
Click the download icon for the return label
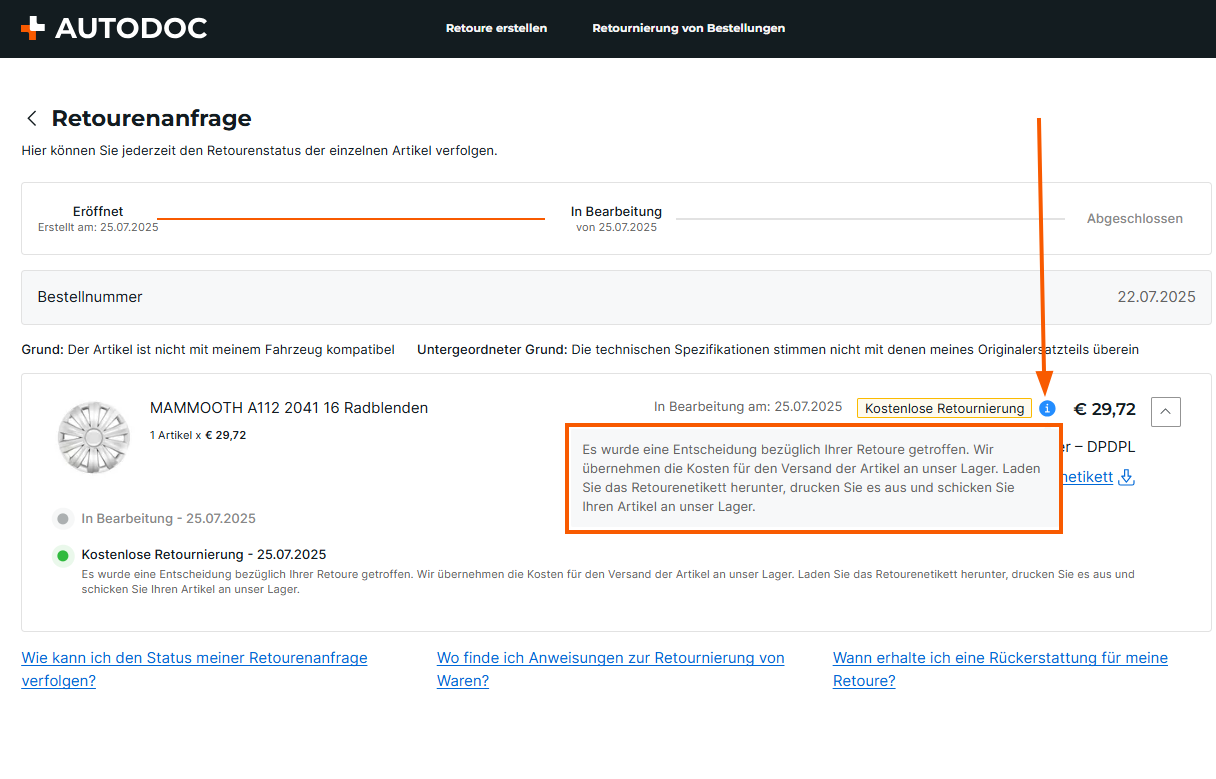click(1127, 477)
